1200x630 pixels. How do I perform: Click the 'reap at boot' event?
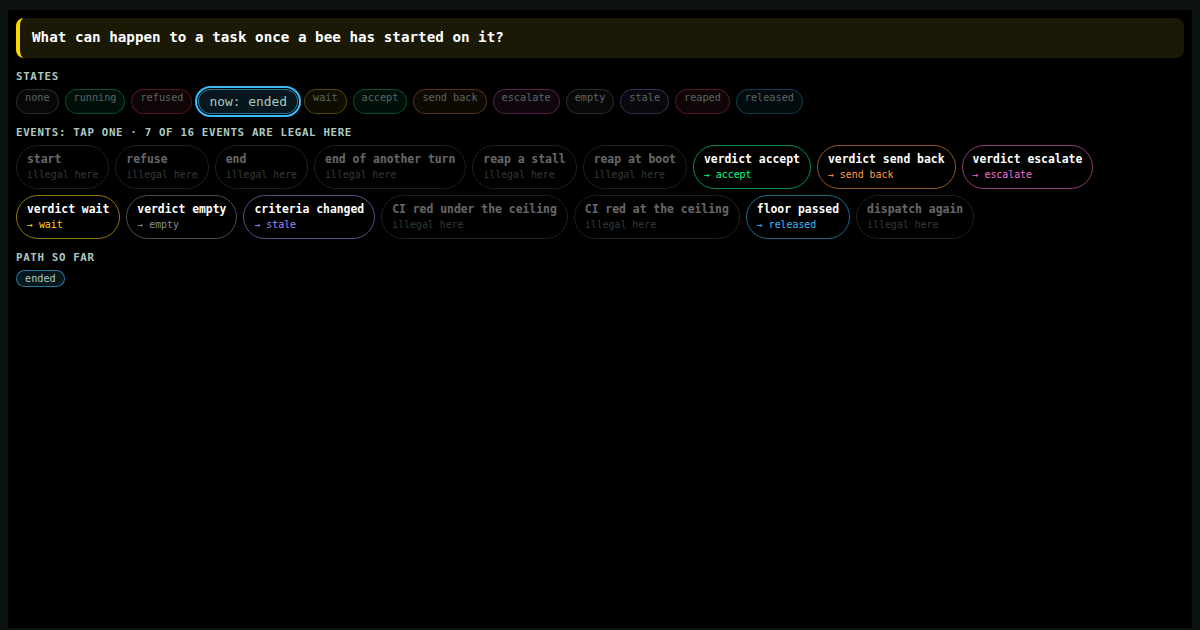[635, 167]
